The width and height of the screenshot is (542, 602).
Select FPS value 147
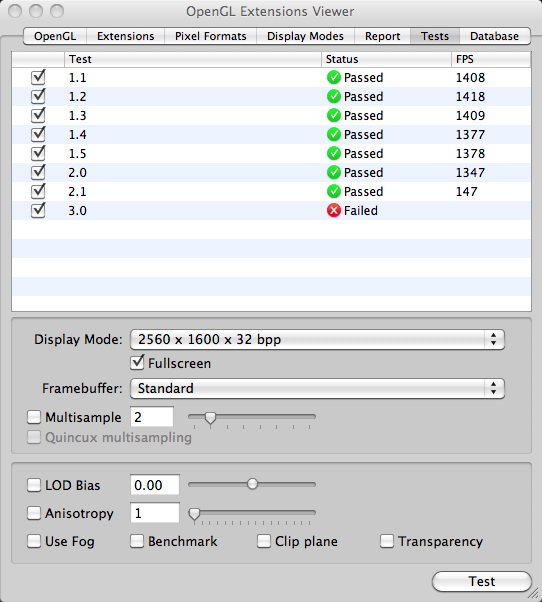pos(466,192)
